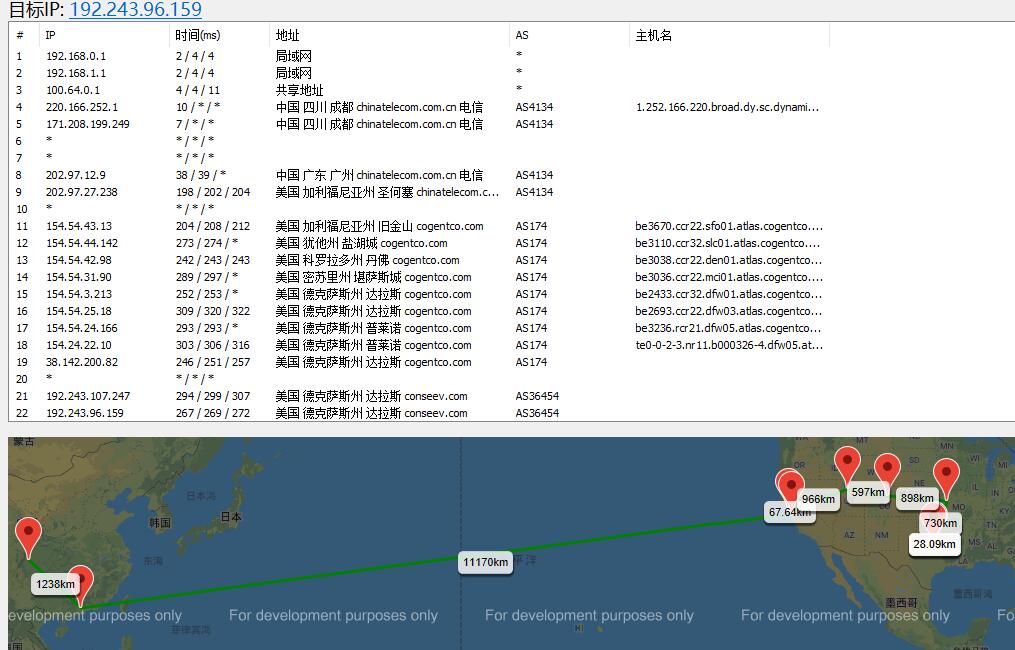Click hostname be3110.ccr32.slc01.atlas.cogentco
Screen dimensions: 1015x650
pos(728,243)
